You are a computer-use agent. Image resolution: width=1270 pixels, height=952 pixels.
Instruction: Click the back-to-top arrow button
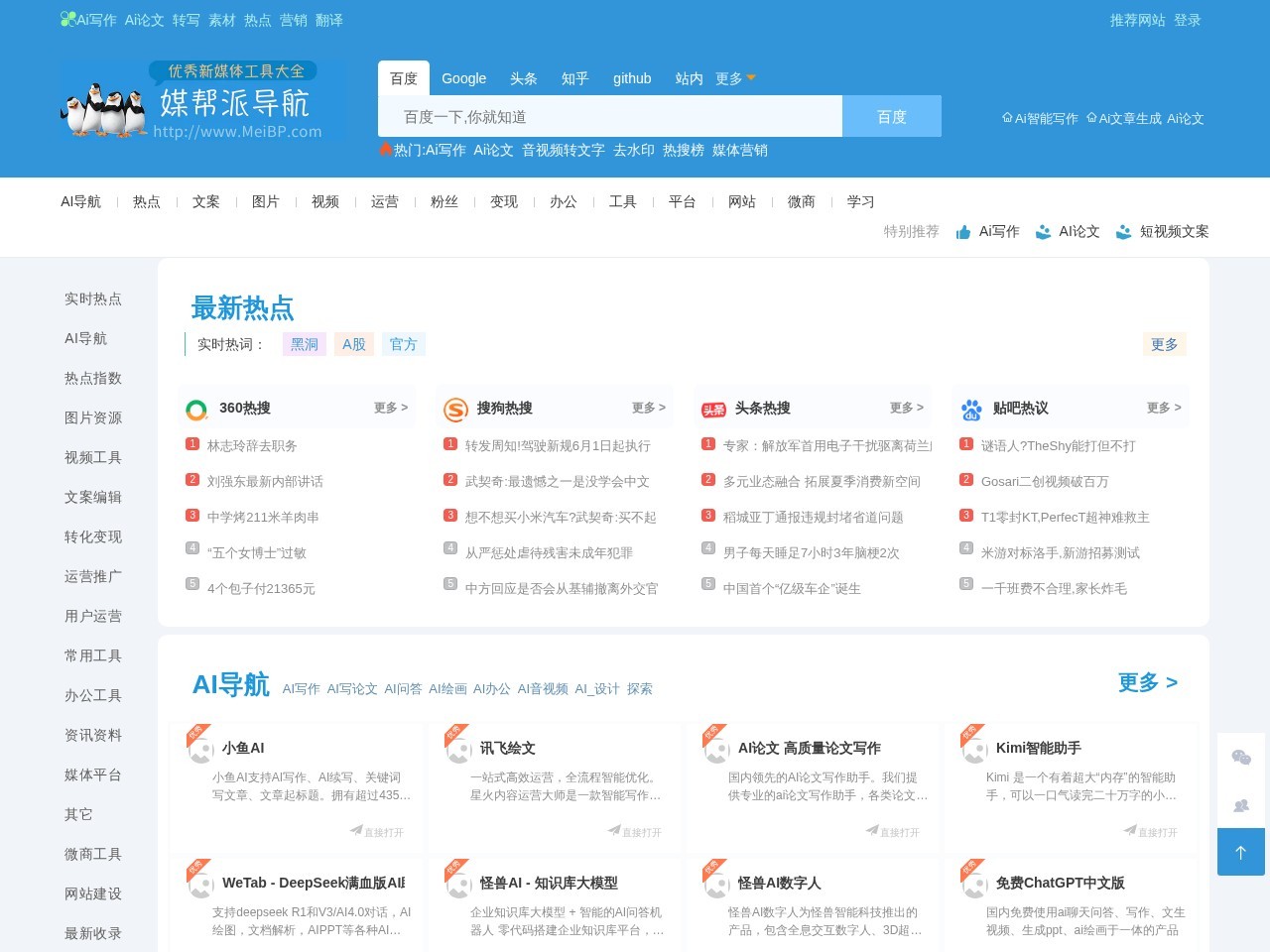[x=1241, y=852]
